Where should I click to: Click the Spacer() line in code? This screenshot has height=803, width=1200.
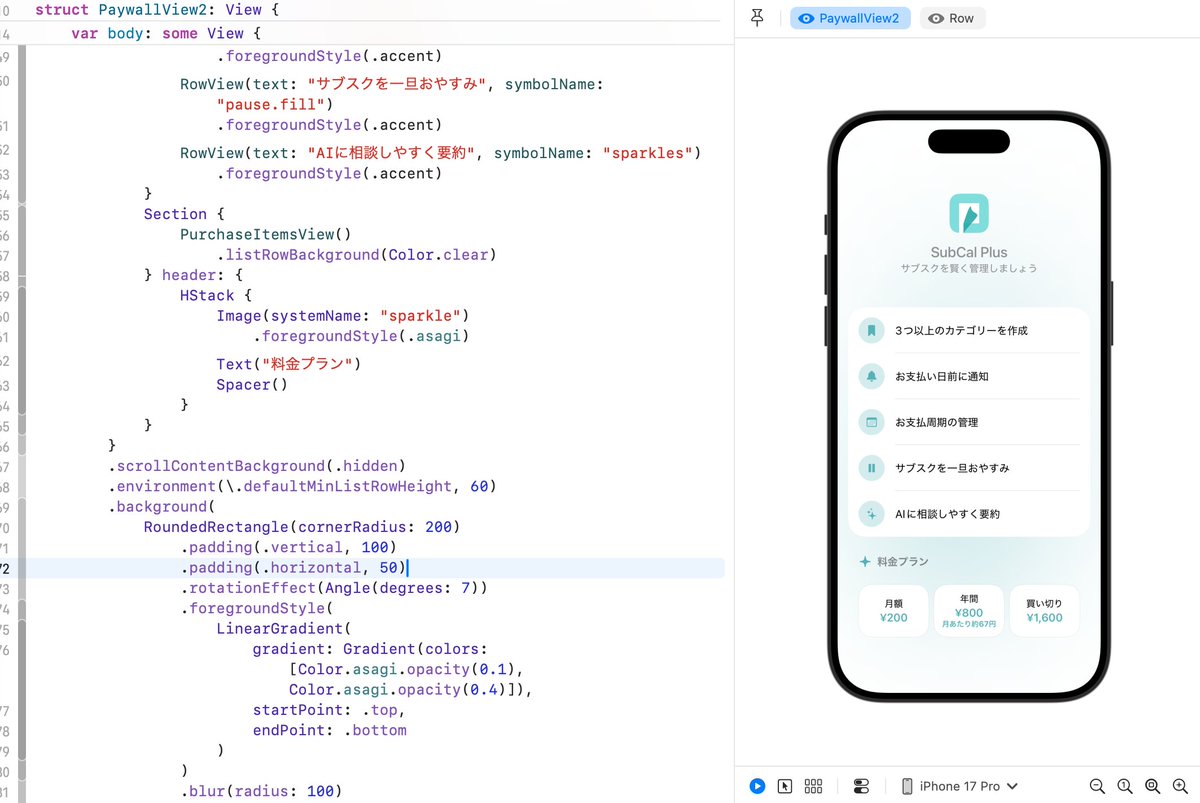[252, 384]
